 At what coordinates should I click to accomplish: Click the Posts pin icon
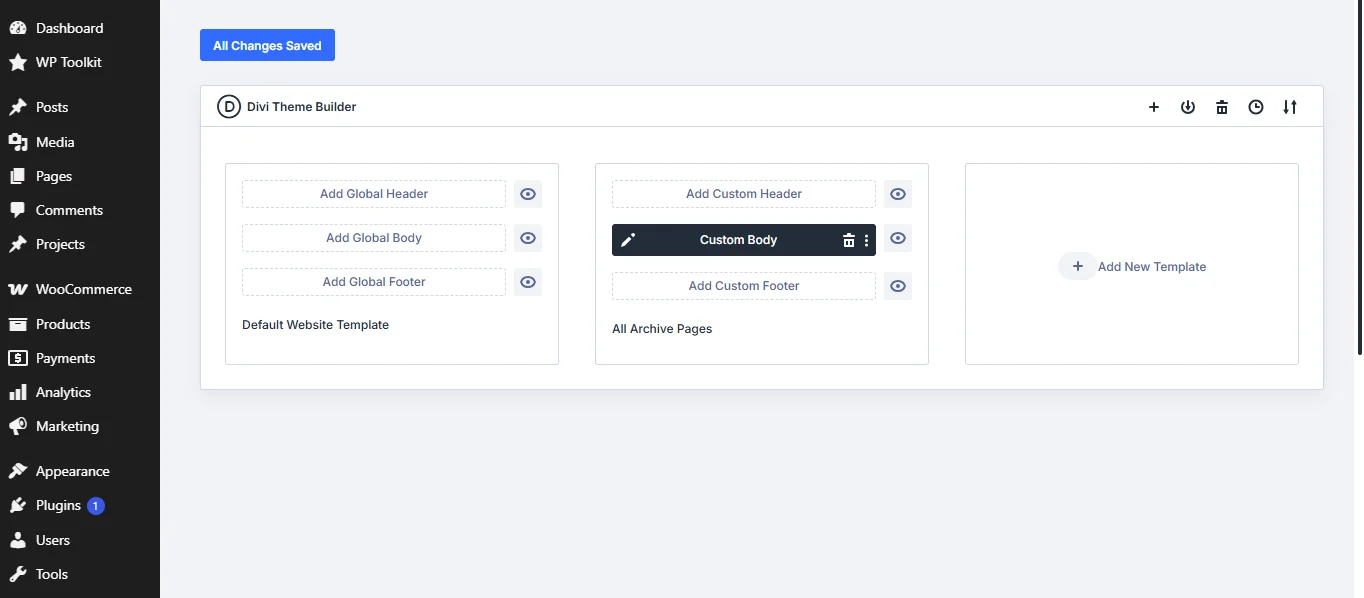18,107
